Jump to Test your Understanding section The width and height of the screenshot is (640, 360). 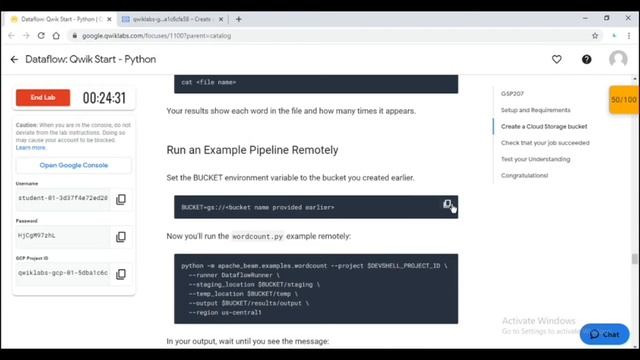[x=536, y=159]
